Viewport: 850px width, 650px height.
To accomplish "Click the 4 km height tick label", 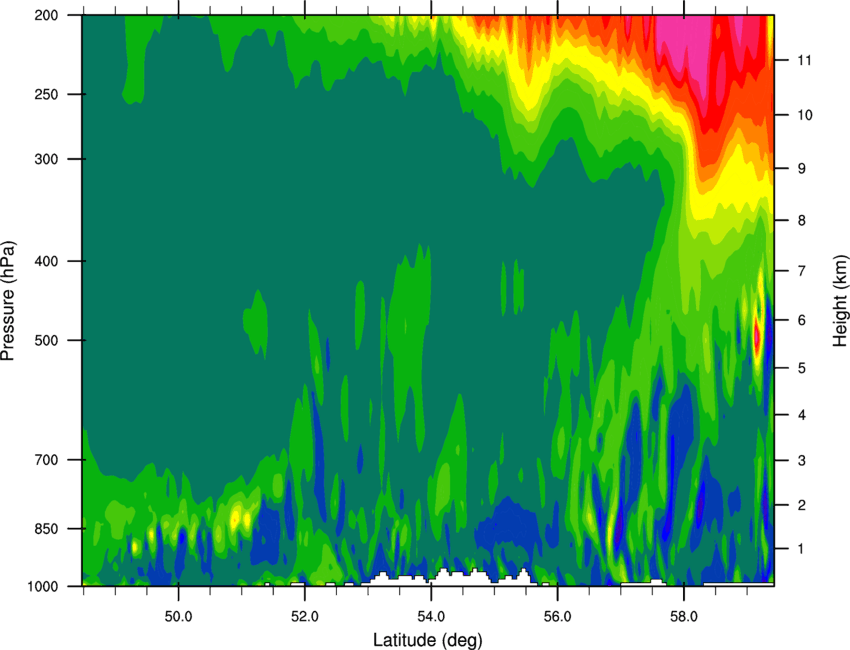I will (x=802, y=415).
